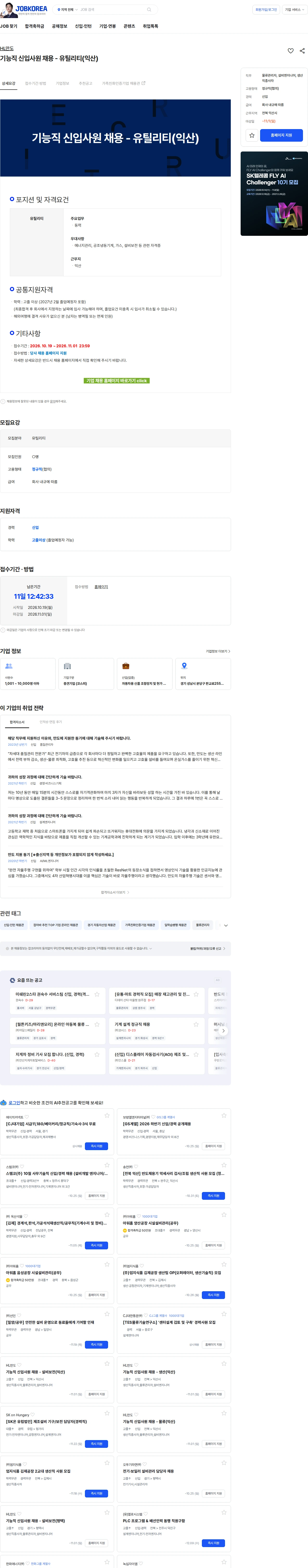Toggle the star scrap button beside 홈페이지 지원
The height and width of the screenshot is (1568, 308).
coord(251,135)
